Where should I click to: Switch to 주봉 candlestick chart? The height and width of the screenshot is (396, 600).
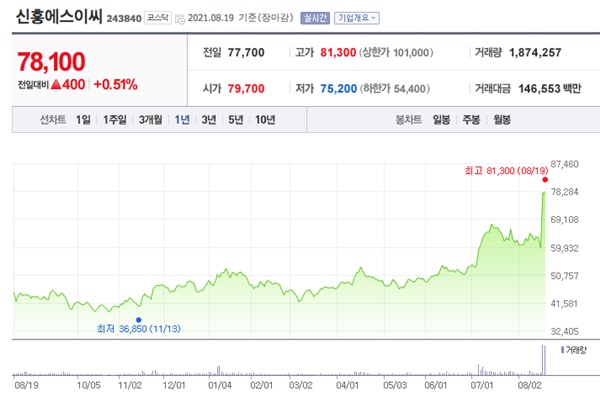(x=471, y=120)
